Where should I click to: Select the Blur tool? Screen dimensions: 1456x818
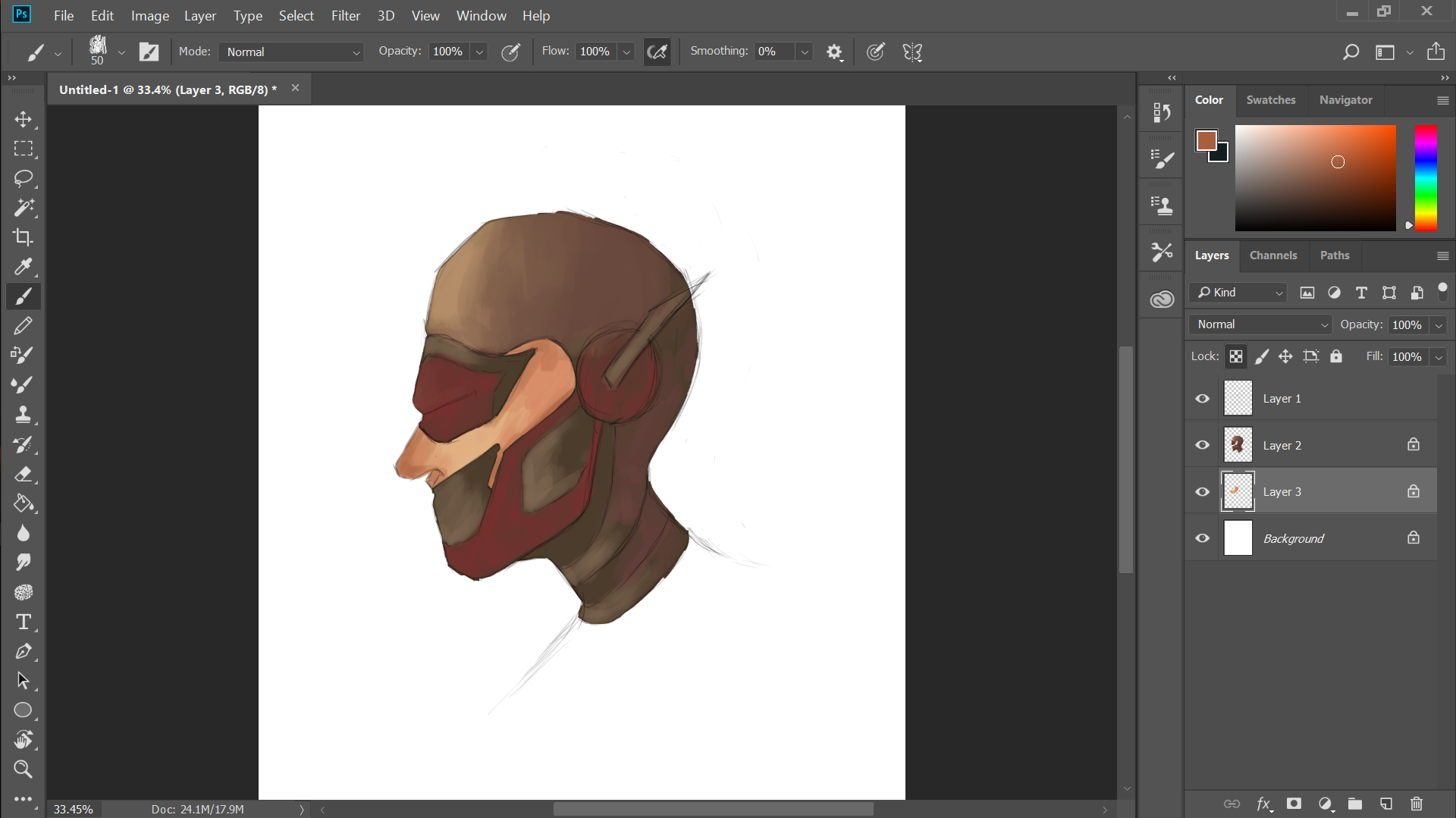pos(24,533)
